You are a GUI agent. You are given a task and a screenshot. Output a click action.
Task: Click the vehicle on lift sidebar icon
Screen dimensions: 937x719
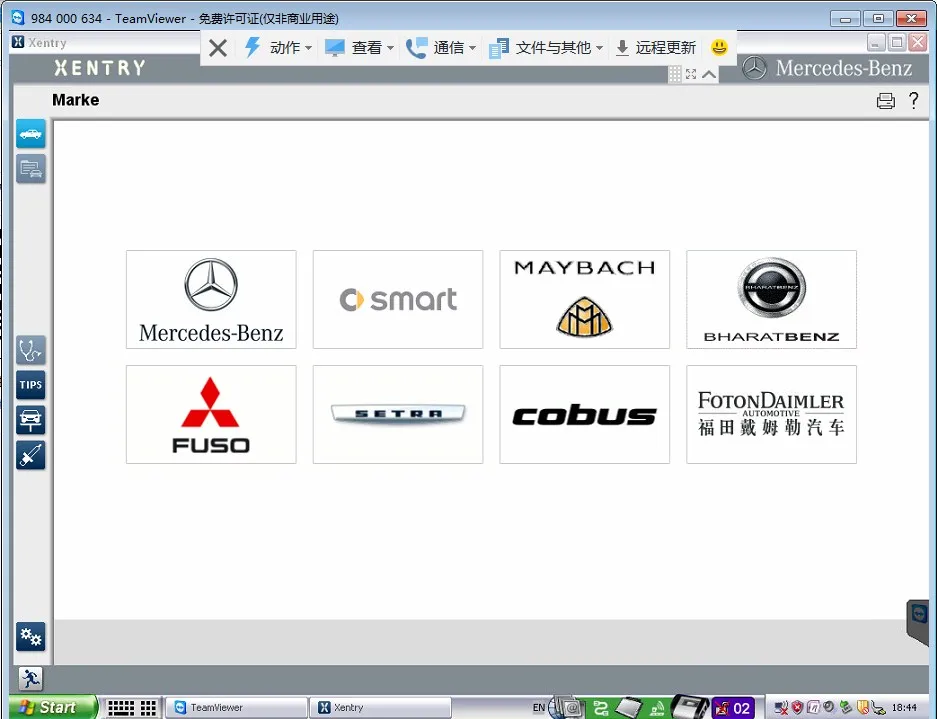(x=30, y=420)
